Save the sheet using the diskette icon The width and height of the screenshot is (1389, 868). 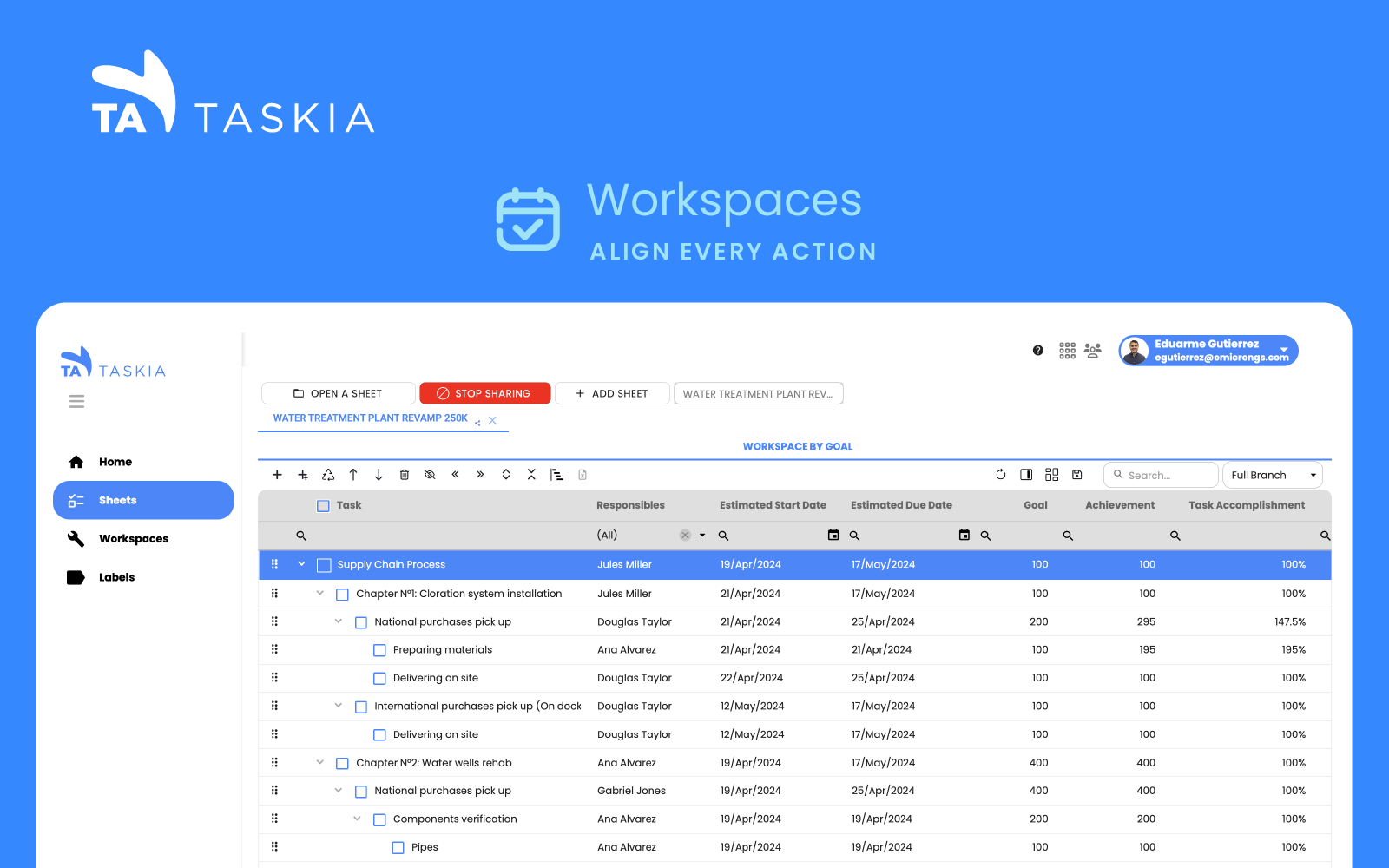point(1077,474)
